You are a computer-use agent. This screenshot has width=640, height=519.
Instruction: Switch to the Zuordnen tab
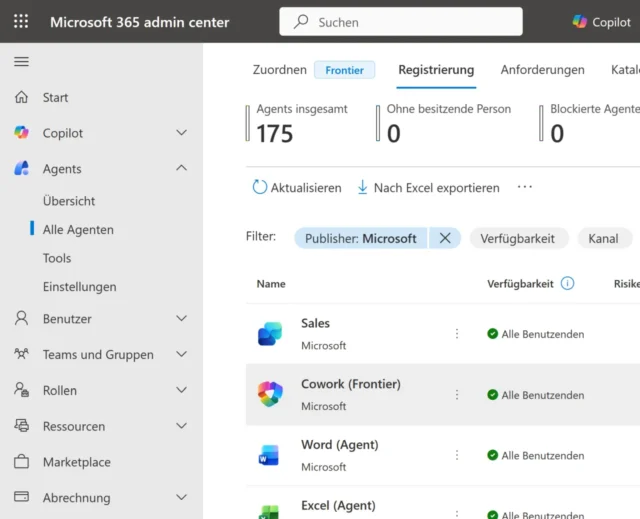(x=280, y=70)
